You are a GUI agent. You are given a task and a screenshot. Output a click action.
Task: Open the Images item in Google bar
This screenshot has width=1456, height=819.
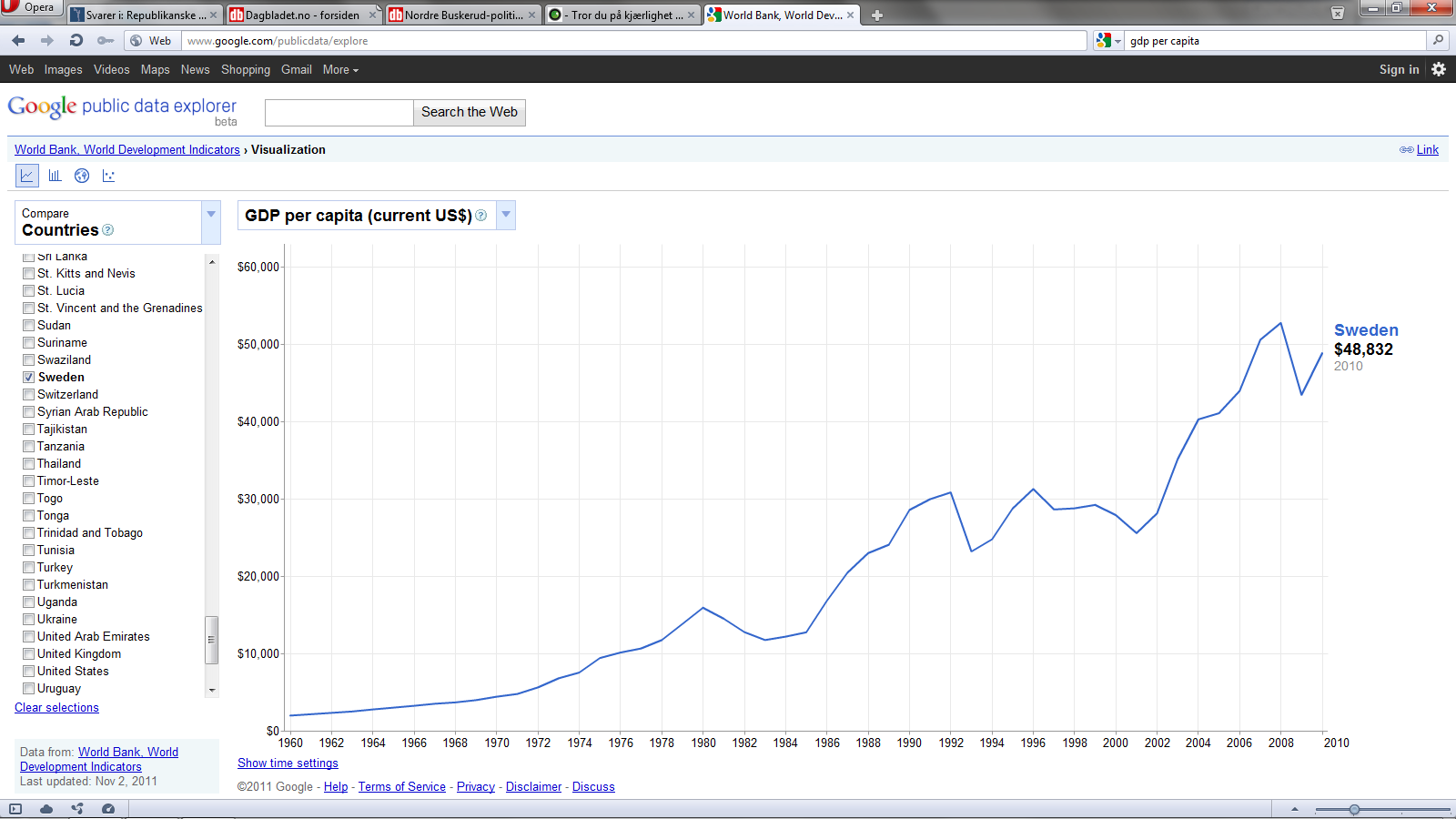pyautogui.click(x=63, y=69)
